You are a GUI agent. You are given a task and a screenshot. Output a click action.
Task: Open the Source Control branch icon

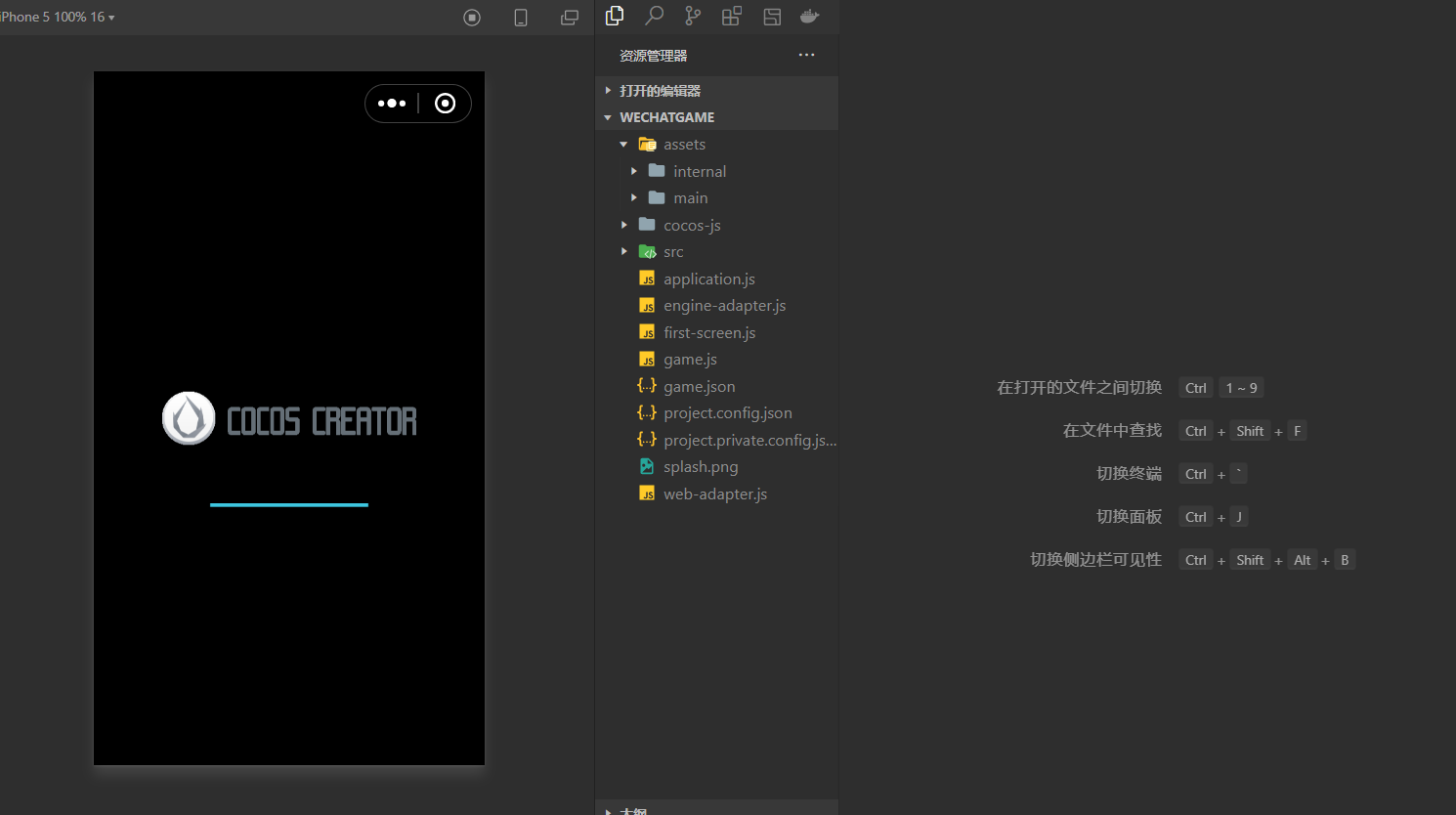point(693,16)
